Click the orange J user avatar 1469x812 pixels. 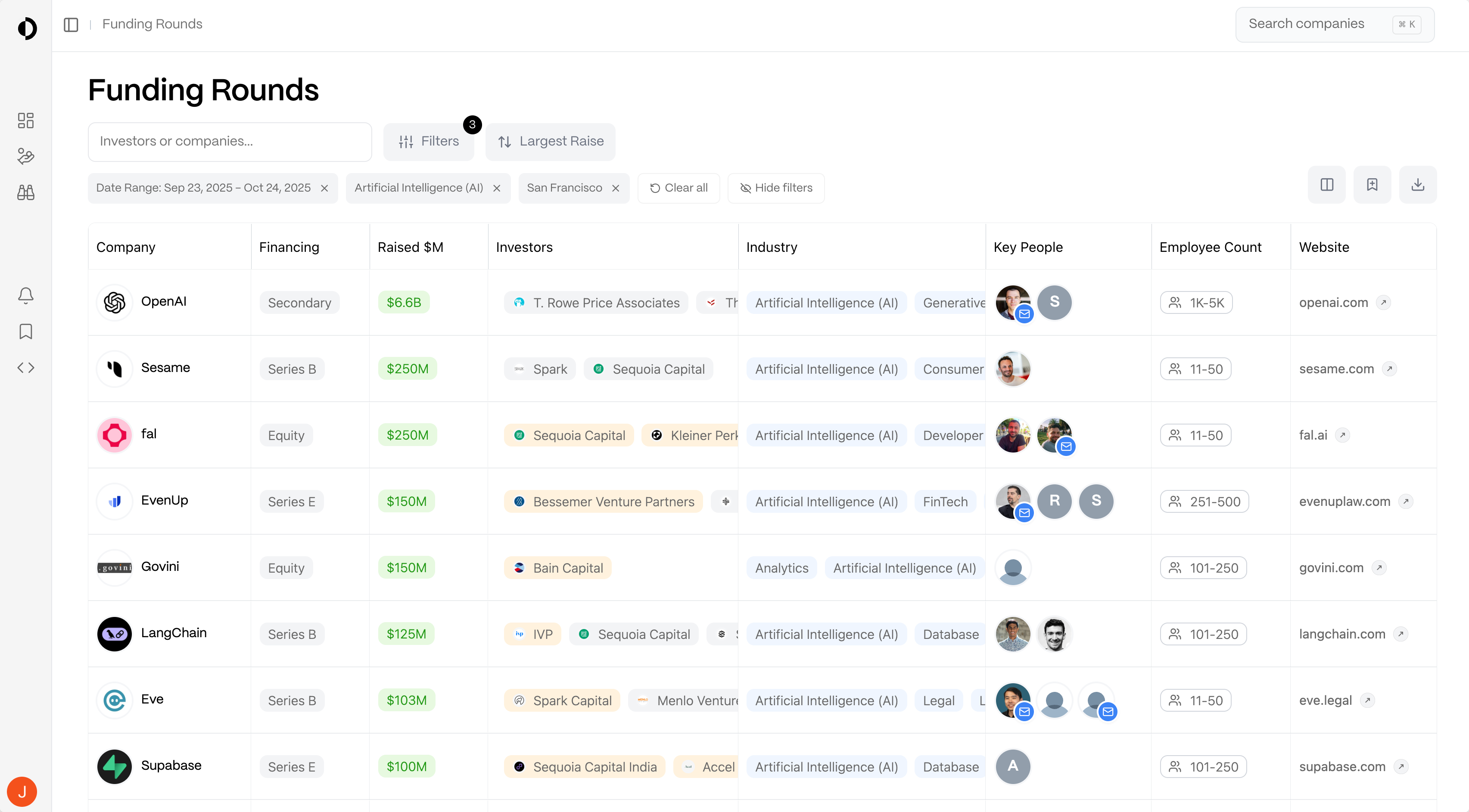point(22,791)
